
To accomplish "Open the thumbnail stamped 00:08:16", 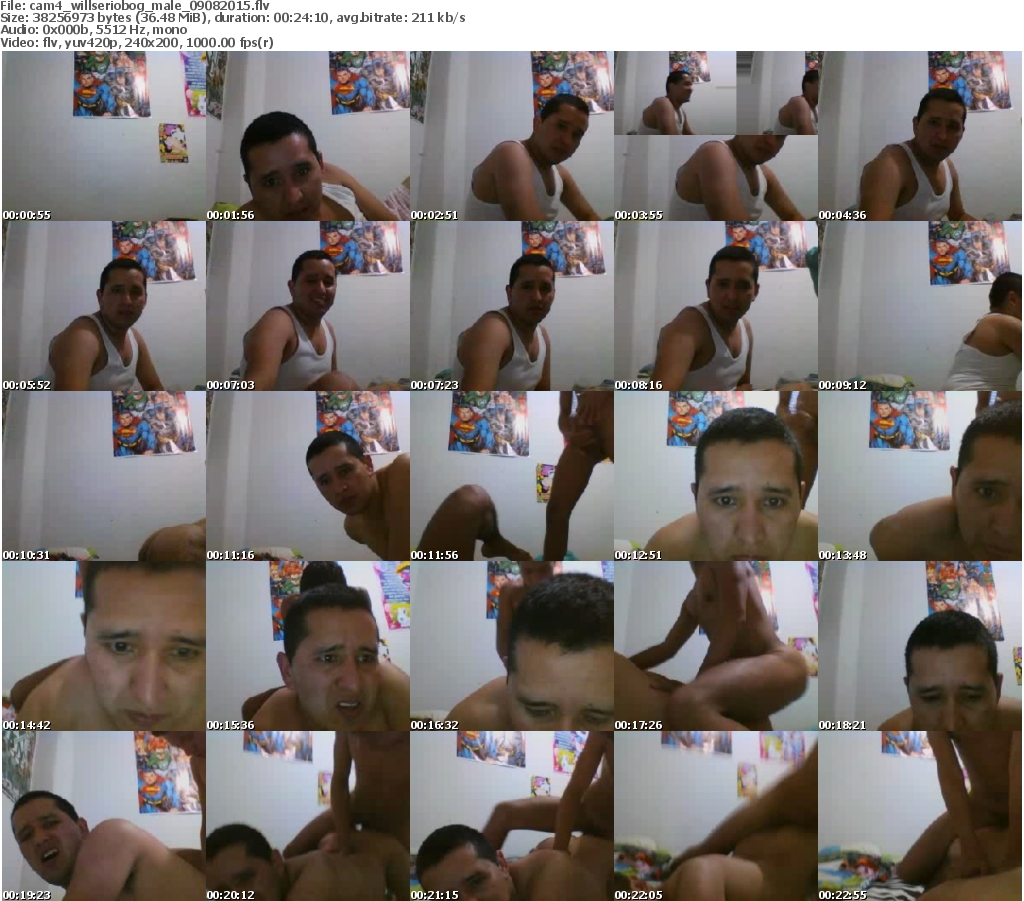I will point(716,306).
